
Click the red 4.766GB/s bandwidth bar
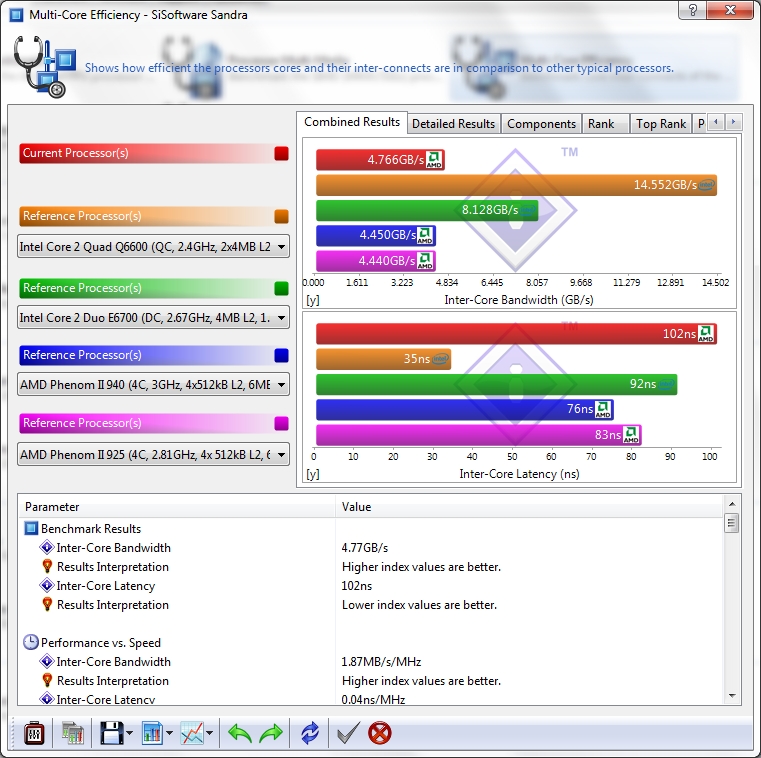pyautogui.click(x=380, y=160)
